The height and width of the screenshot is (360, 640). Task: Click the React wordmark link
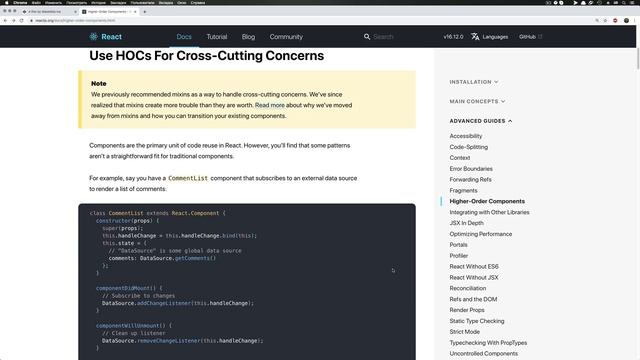[x=111, y=37]
